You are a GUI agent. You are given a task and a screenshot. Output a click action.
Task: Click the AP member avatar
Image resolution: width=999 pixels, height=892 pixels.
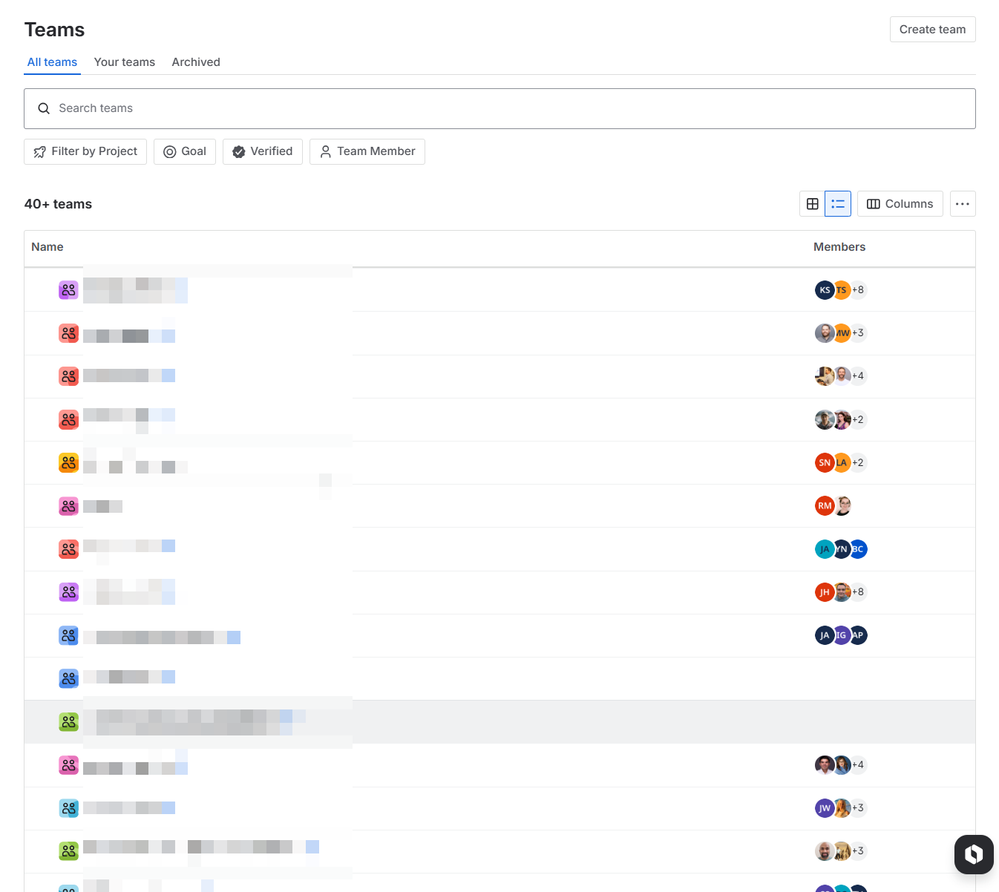[859, 635]
